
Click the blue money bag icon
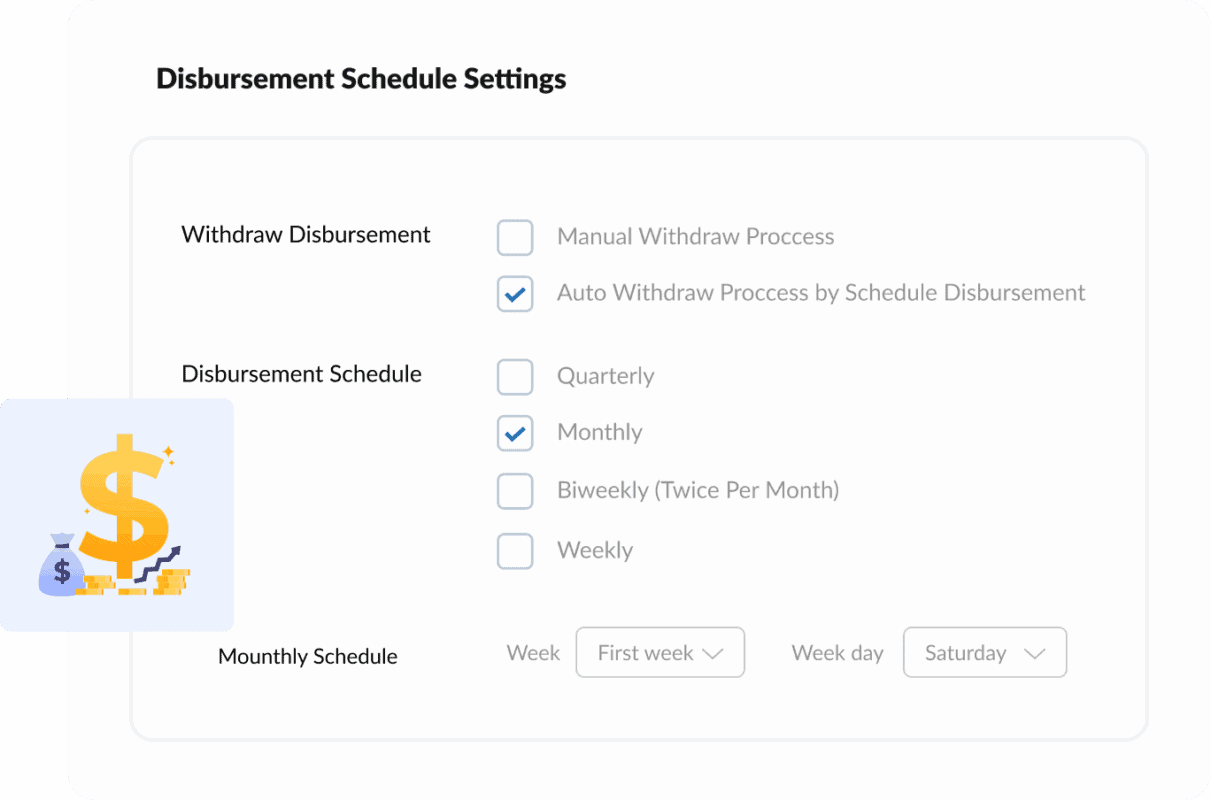[61, 566]
